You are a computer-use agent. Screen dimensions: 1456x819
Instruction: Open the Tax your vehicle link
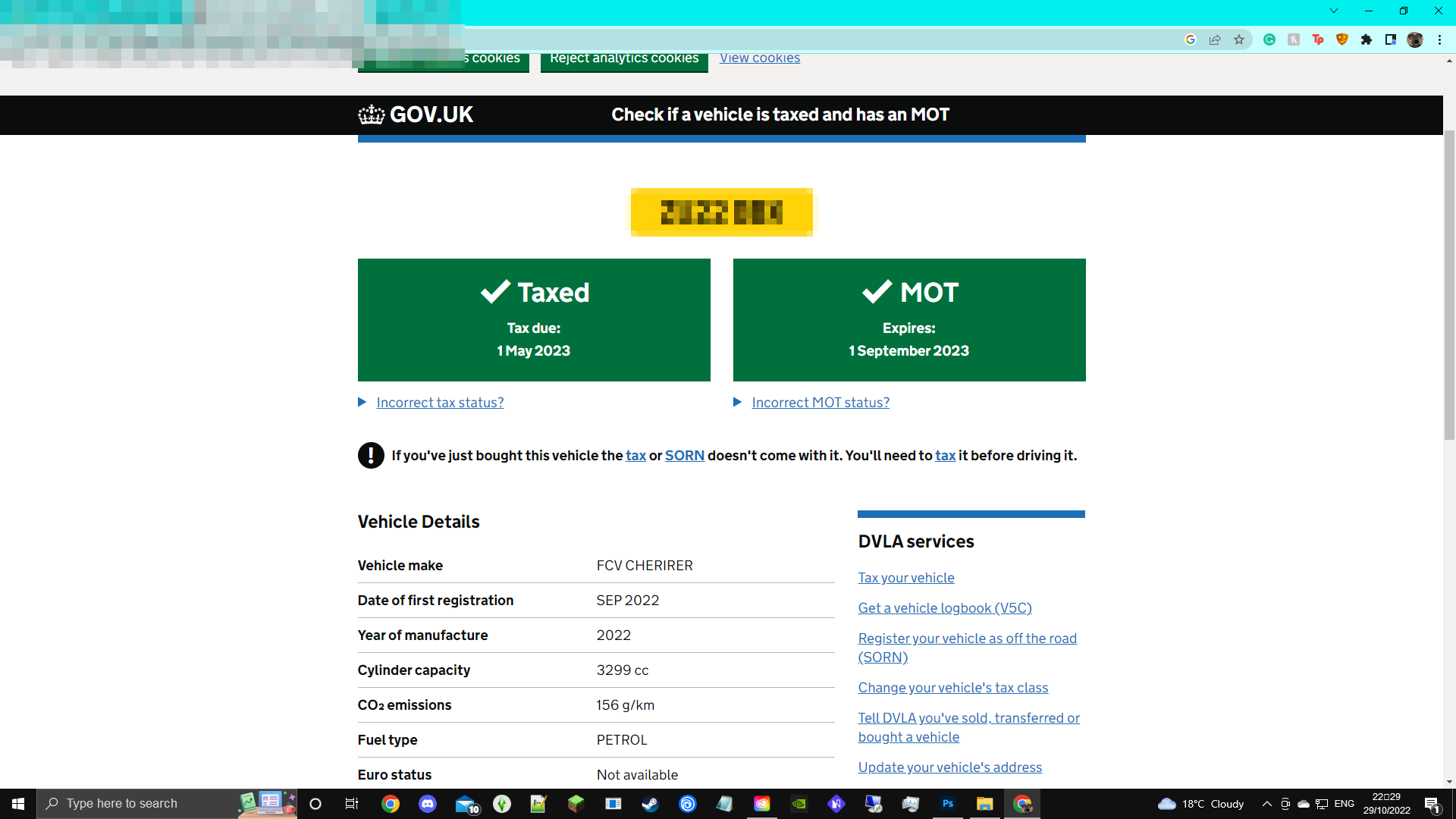click(906, 578)
